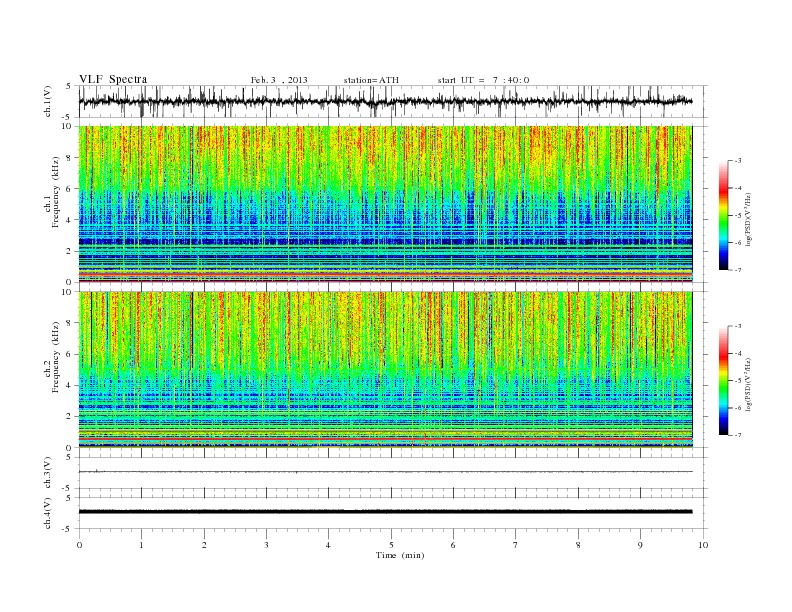Click the "-3" label on ch.1 colorbar
Screen dimensions: 792x612
[x=738, y=161]
